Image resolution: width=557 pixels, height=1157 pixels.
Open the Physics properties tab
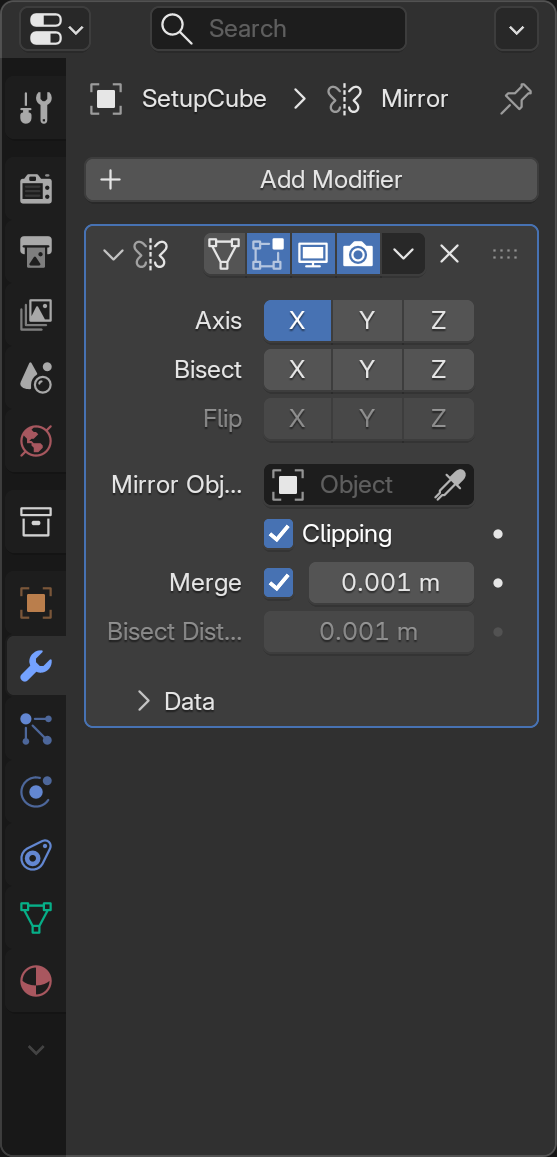35,792
